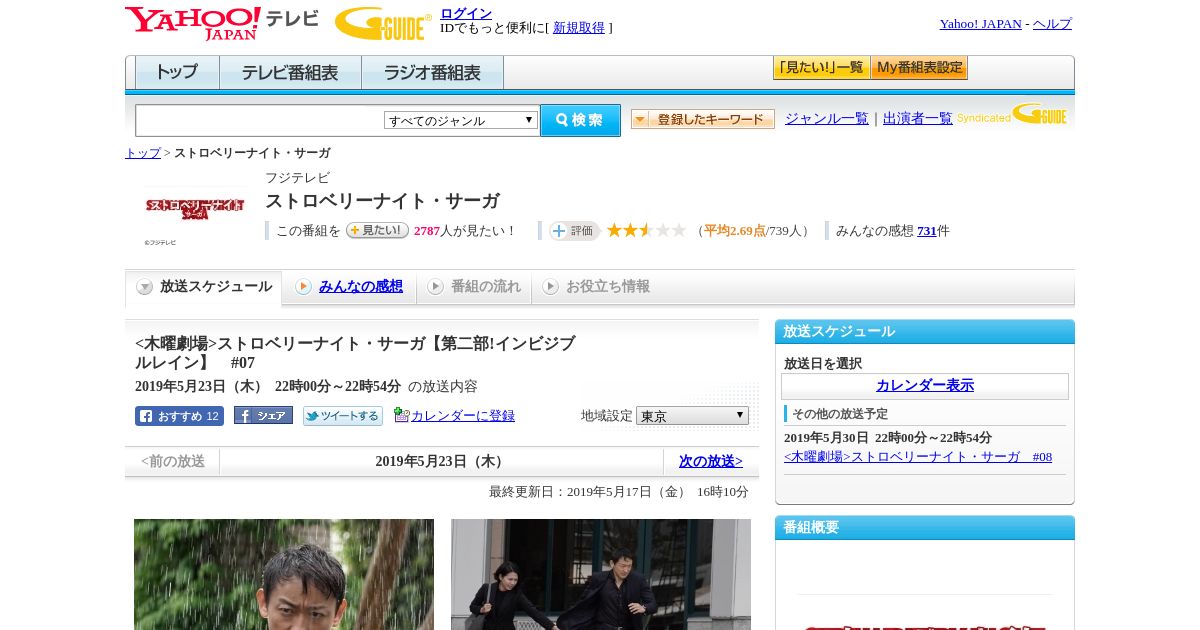This screenshot has width=1200, height=630.
Task: Click 平均2.69点 average score text
Action: tap(735, 231)
